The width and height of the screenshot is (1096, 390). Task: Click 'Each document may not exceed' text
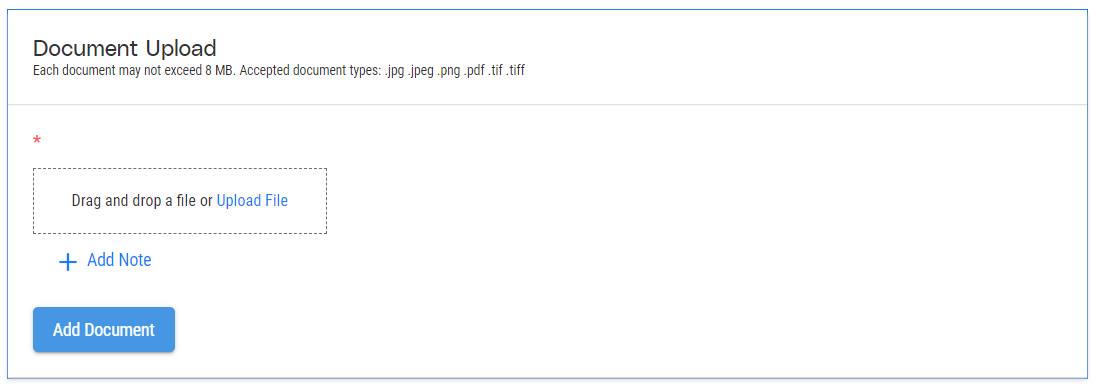coord(117,71)
